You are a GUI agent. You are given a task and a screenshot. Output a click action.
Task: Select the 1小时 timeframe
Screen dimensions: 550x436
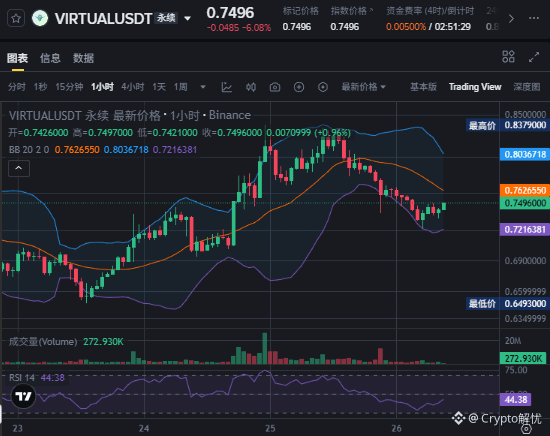click(102, 87)
